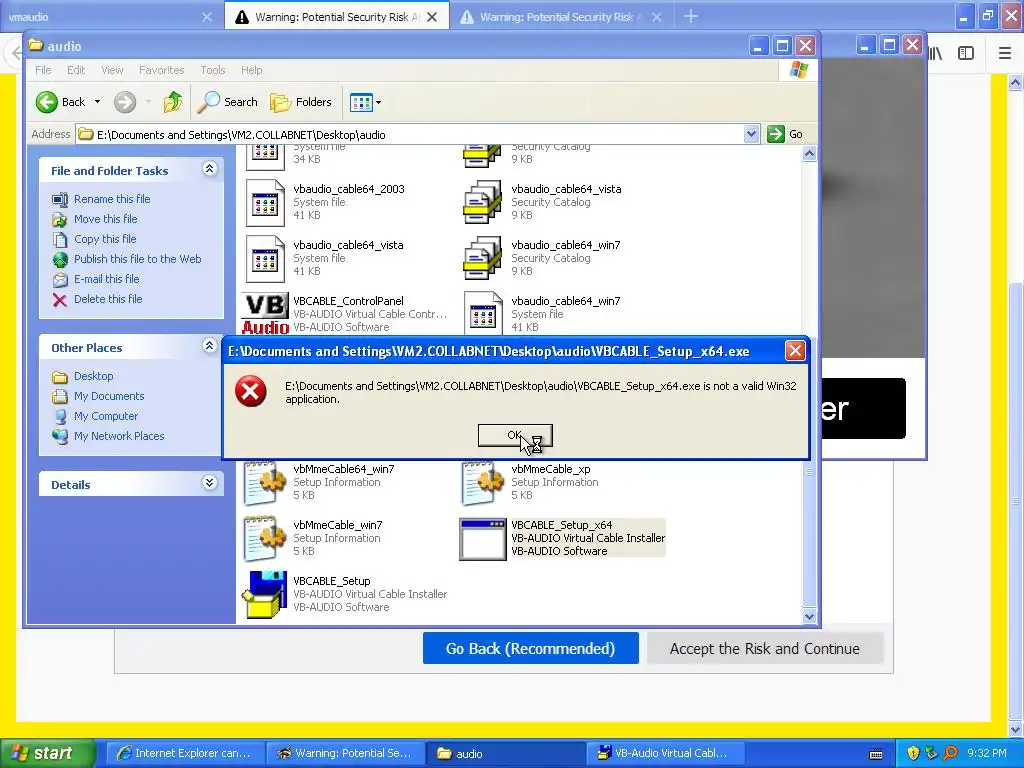Screen dimensions: 1024x768
Task: Open the View menu
Action: [x=112, y=70]
